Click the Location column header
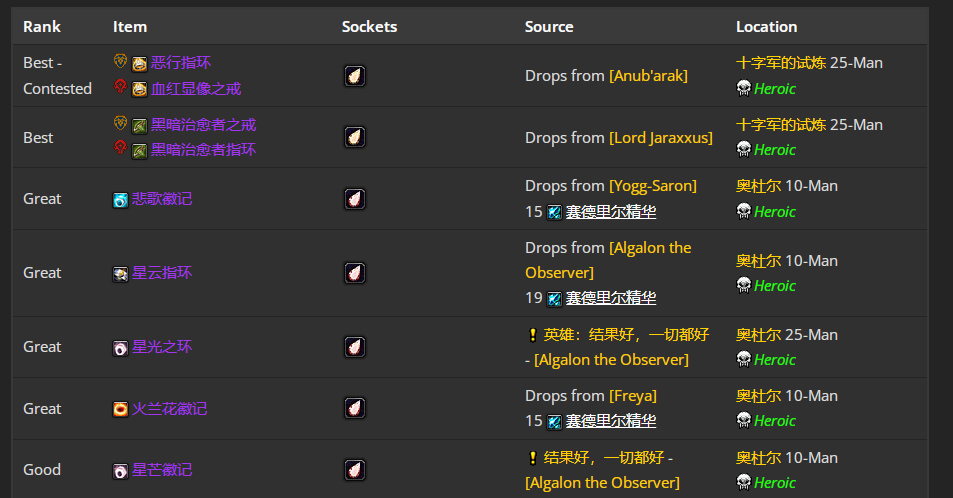 coord(766,27)
